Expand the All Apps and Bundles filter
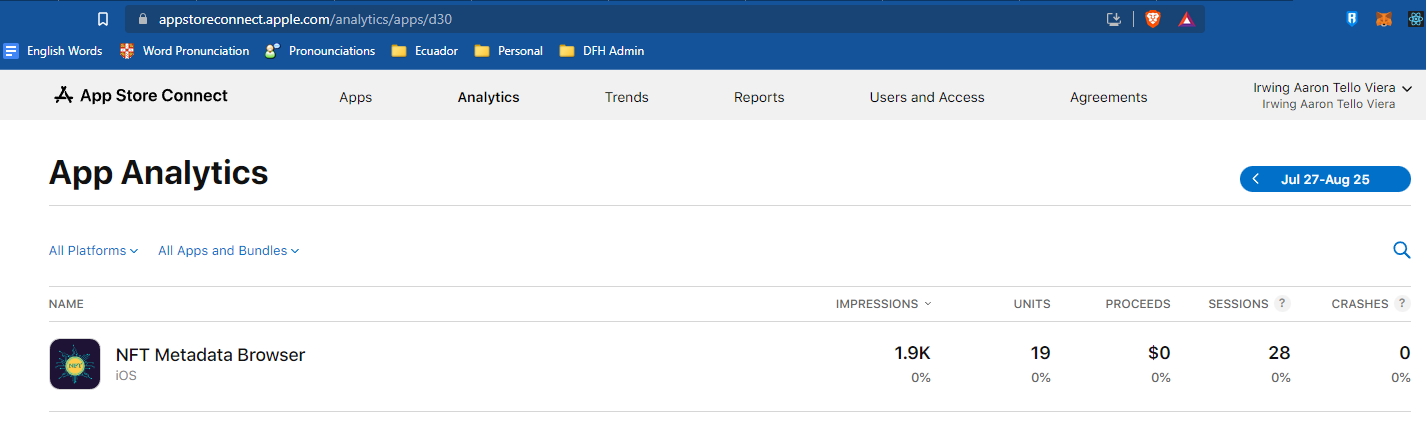The width and height of the screenshot is (1426, 425). point(229,251)
